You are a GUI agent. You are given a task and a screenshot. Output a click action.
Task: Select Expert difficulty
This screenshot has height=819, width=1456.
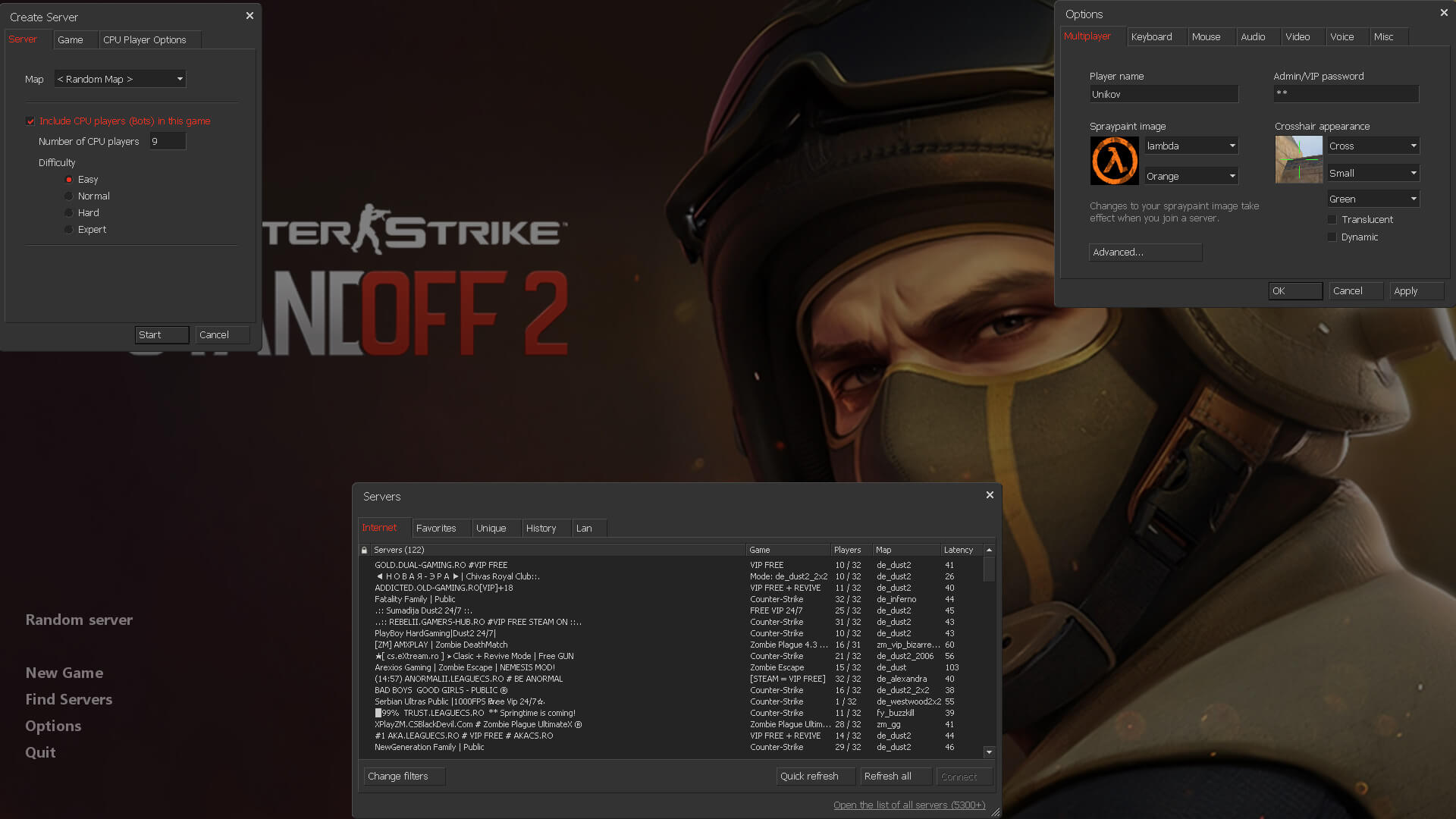69,230
